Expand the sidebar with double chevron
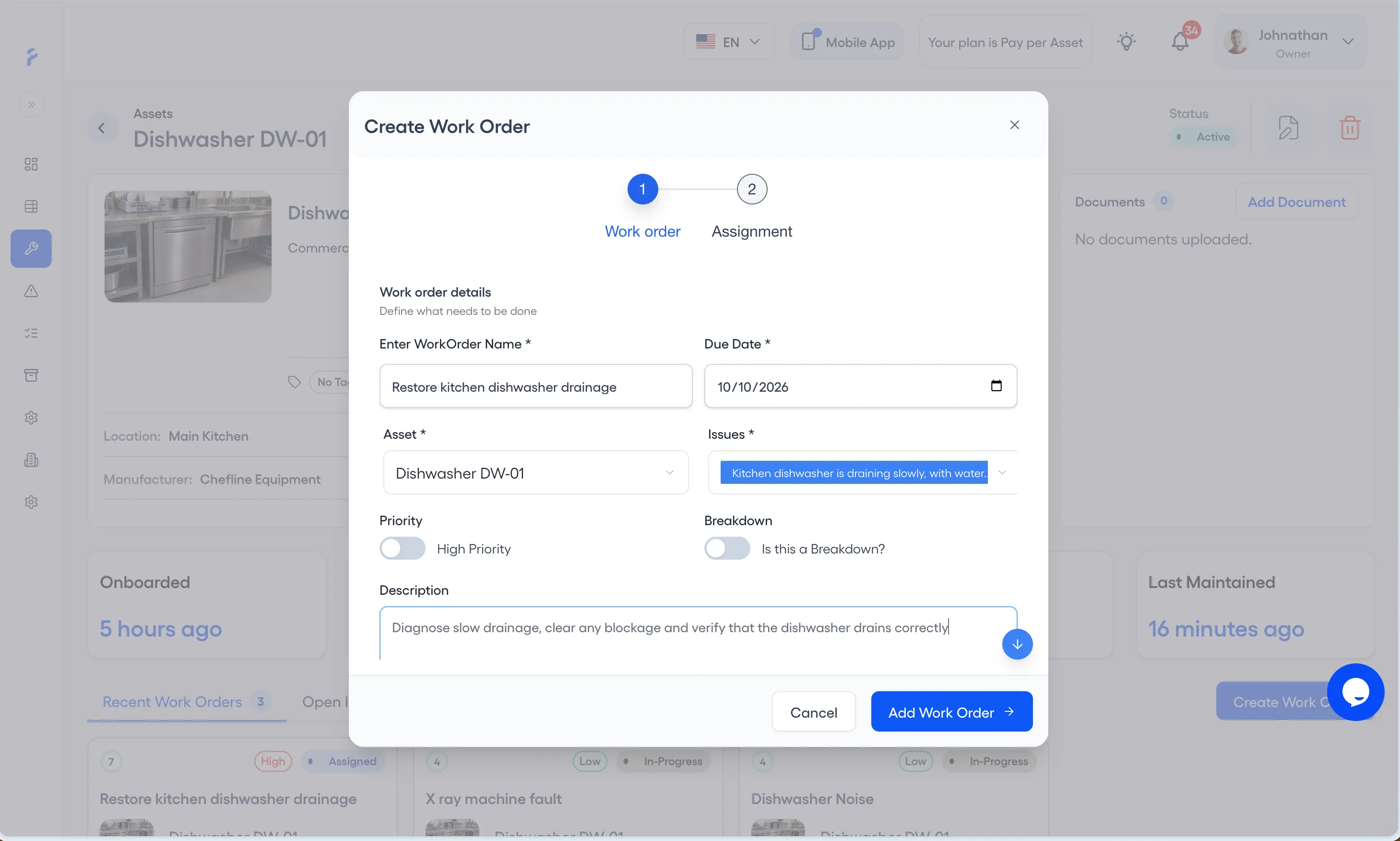This screenshot has width=1400, height=841. click(x=31, y=104)
